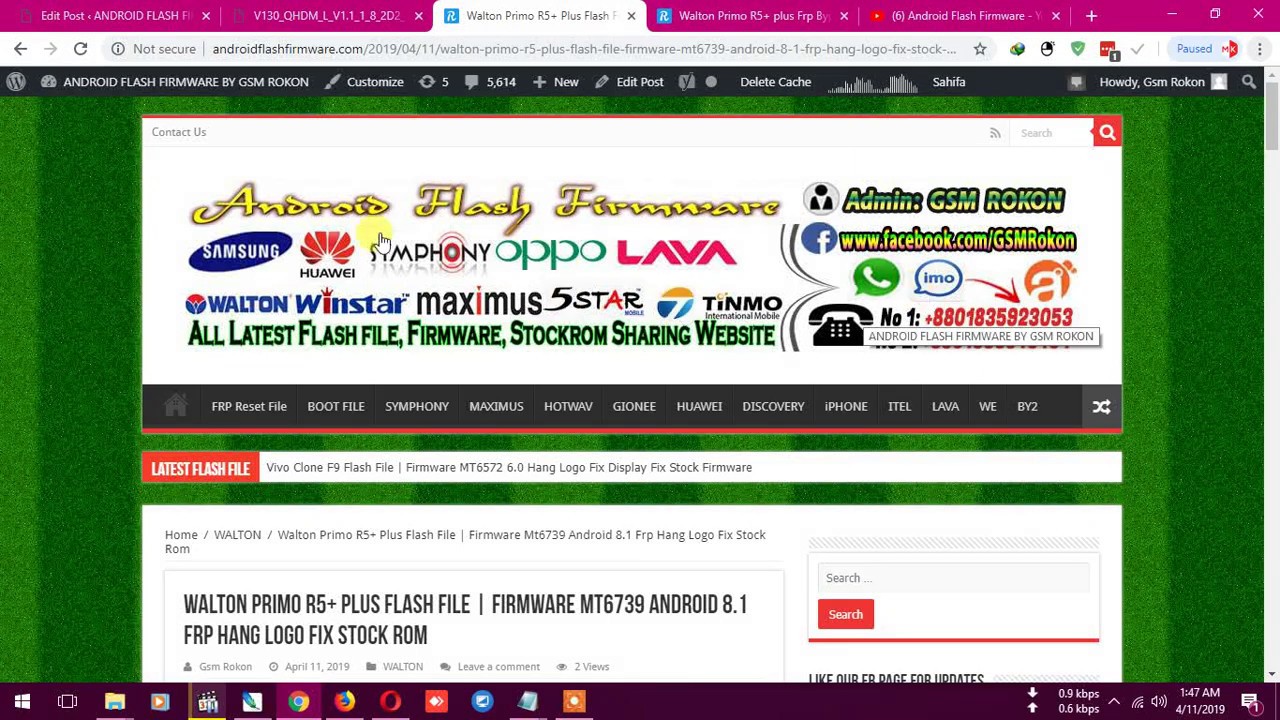Bookmark this page with the star icon

coord(980,48)
